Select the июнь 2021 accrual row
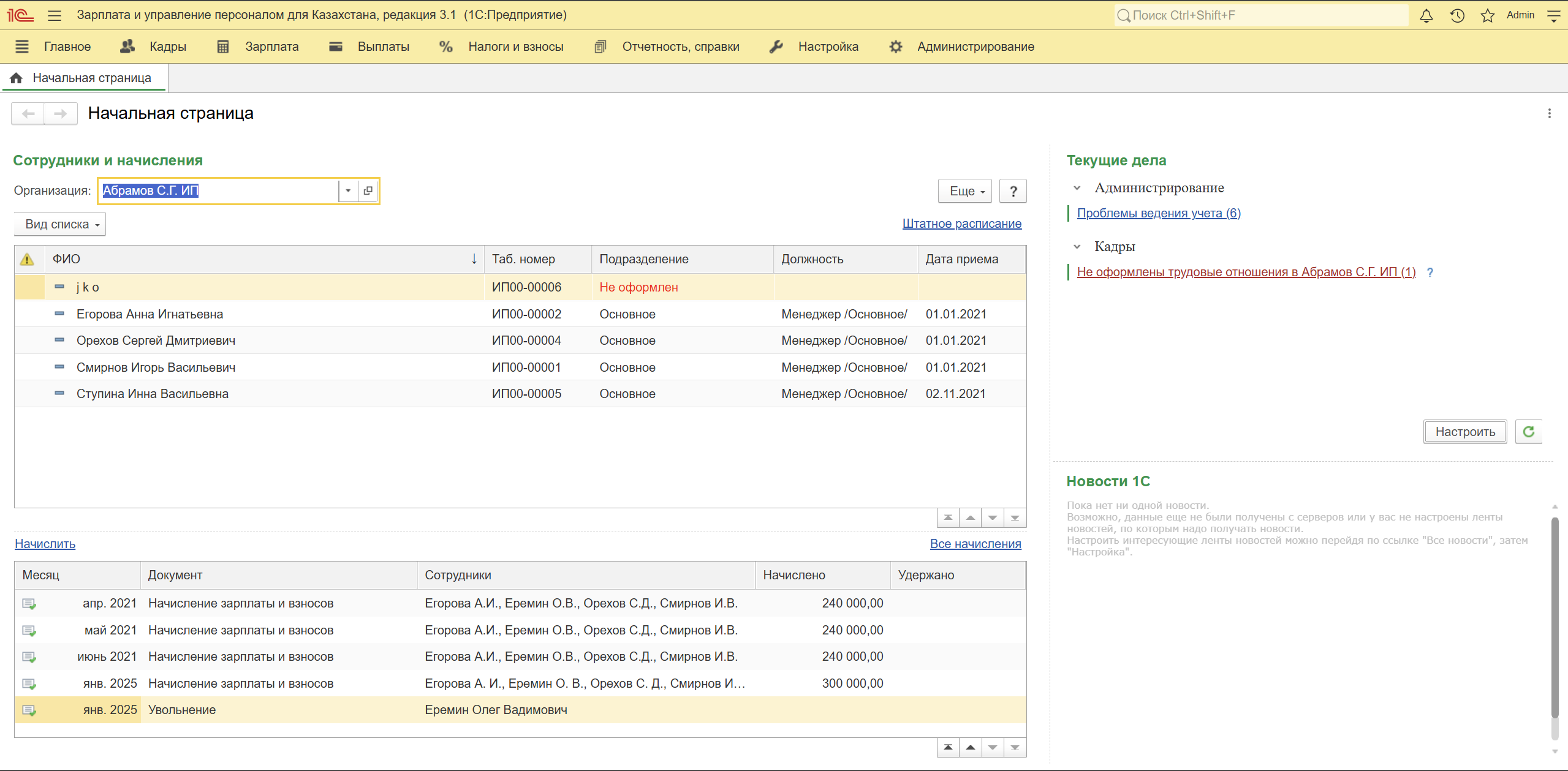Viewport: 1568px width, 771px height. [520, 656]
